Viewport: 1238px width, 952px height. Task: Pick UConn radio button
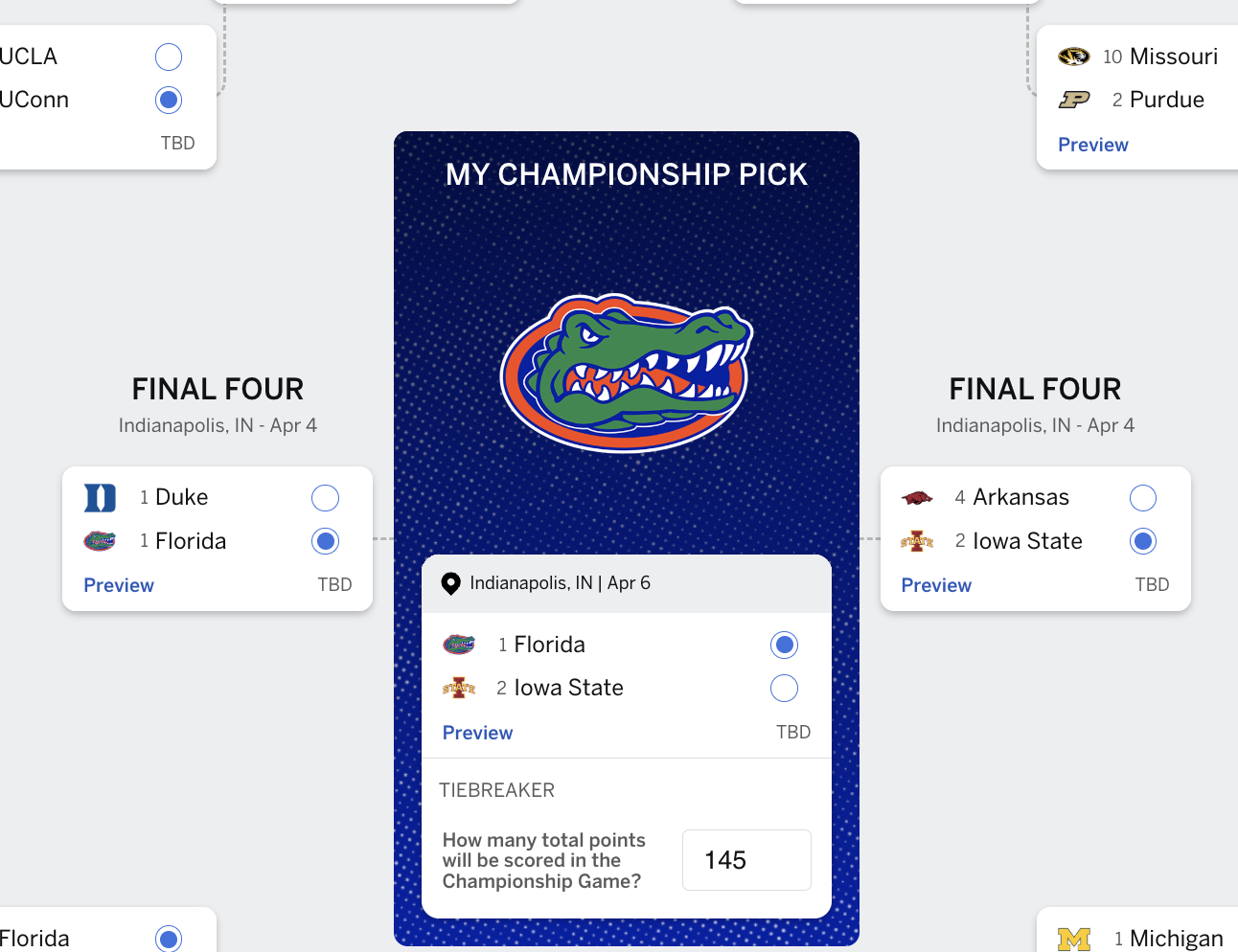tap(169, 100)
